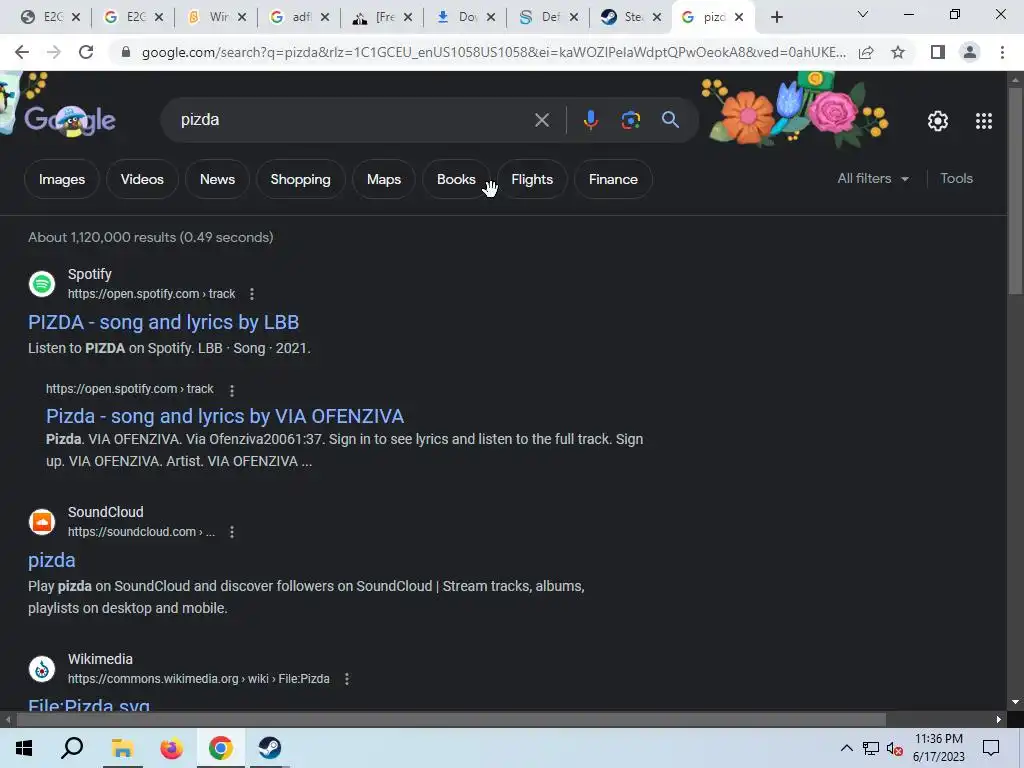
Task: Show hidden system tray icons
Action: pyautogui.click(x=846, y=748)
